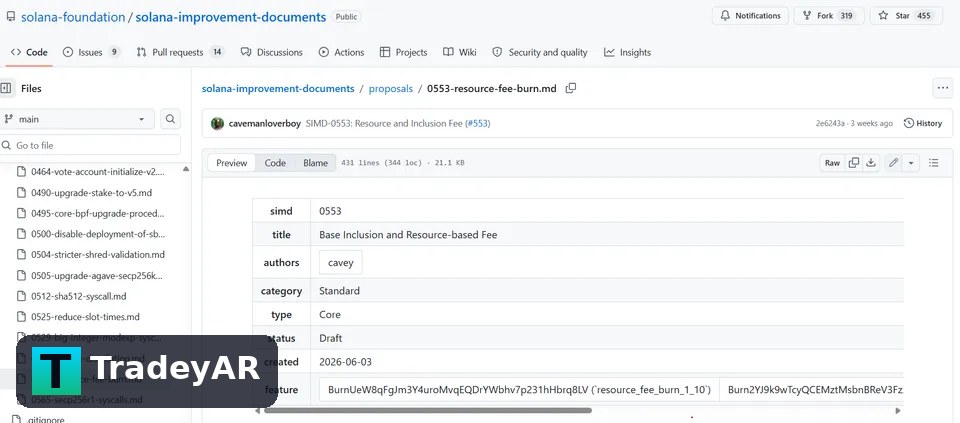Click the horizontal table scrollbar
This screenshot has height=423, width=960.
point(427,411)
